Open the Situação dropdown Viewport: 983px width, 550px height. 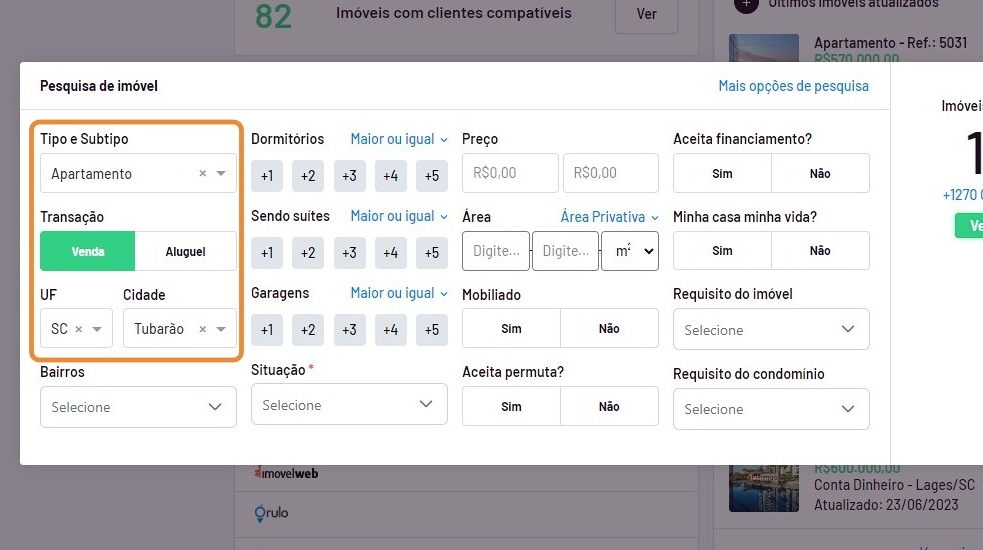click(348, 405)
